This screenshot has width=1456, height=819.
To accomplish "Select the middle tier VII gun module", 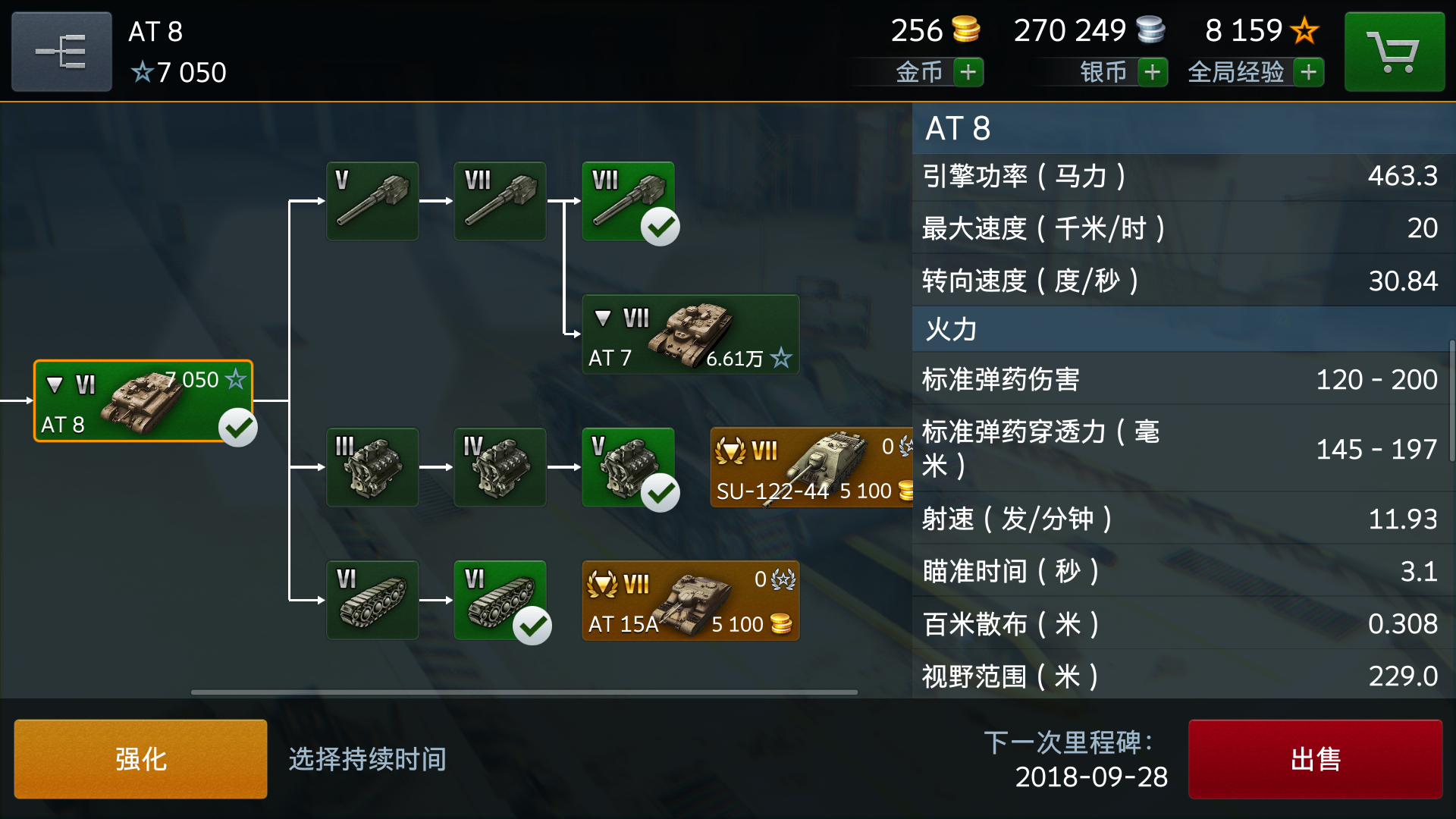I will tap(500, 201).
